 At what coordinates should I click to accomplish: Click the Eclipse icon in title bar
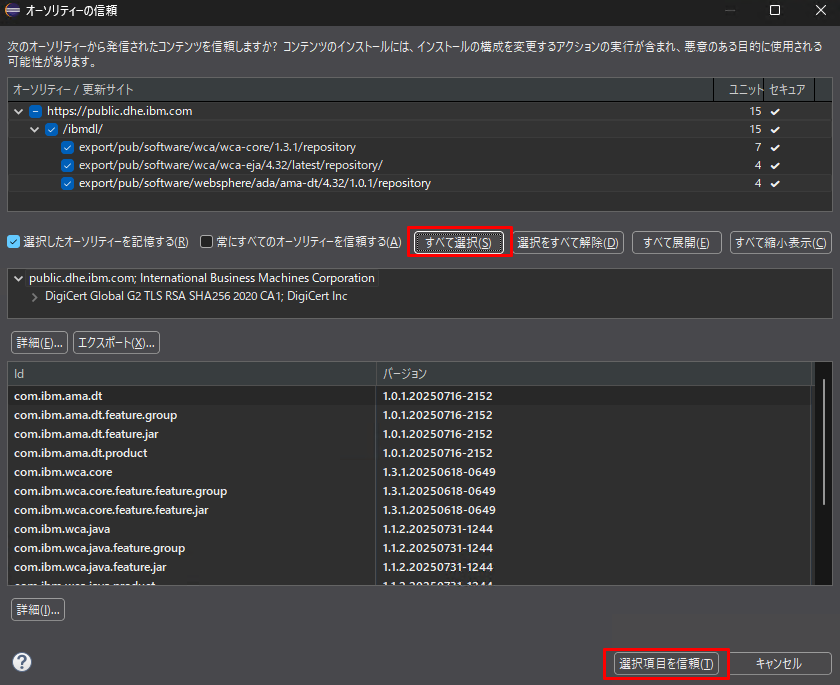pyautogui.click(x=12, y=10)
